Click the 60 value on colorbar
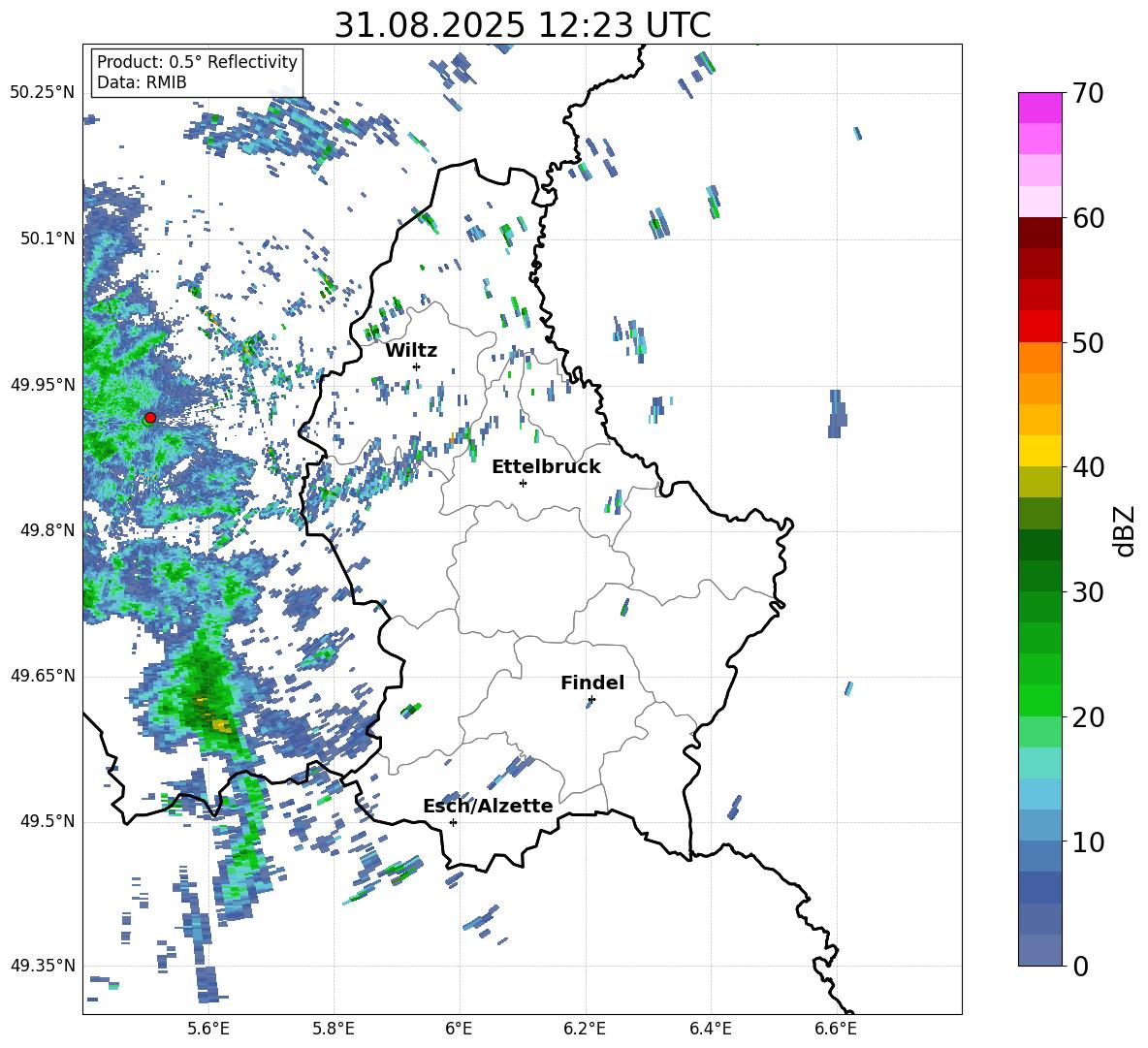 (x=1088, y=218)
